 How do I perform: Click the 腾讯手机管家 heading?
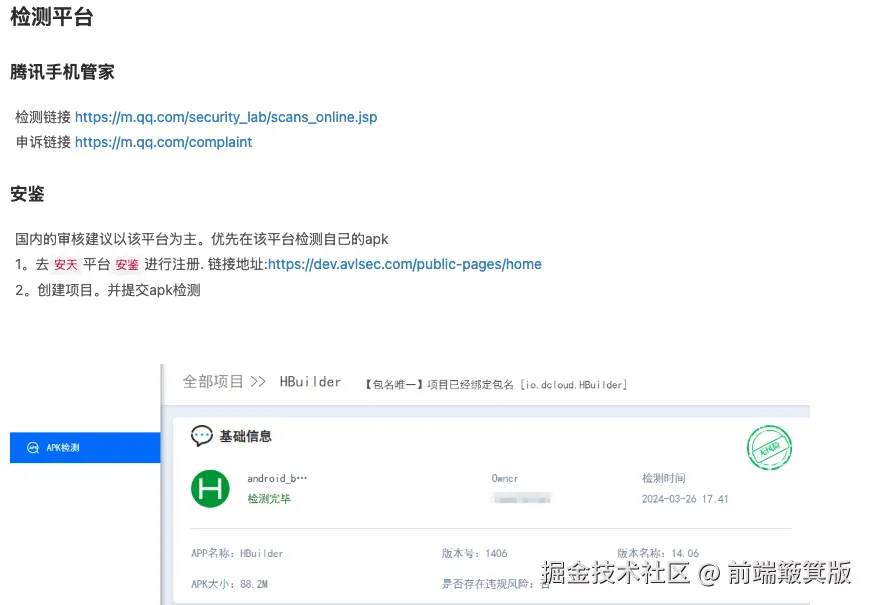[x=62, y=72]
